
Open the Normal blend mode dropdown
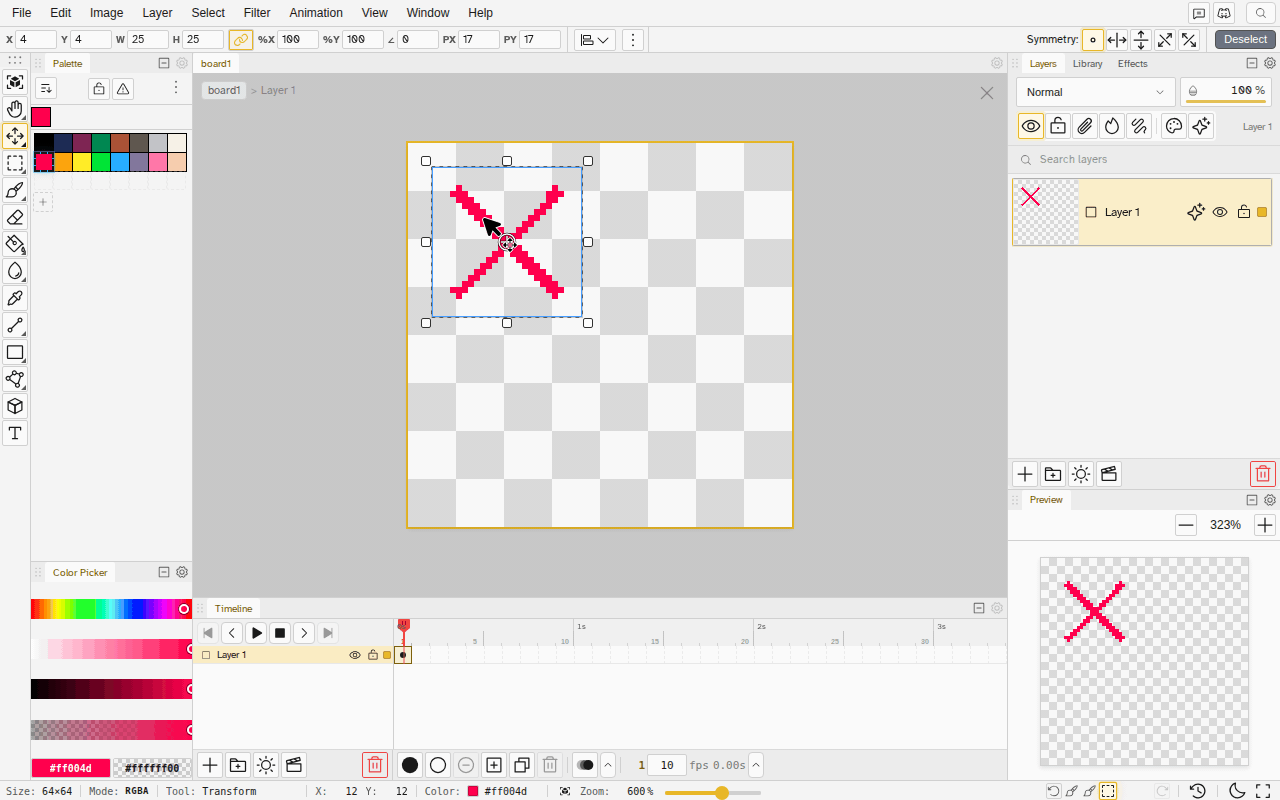click(x=1096, y=92)
